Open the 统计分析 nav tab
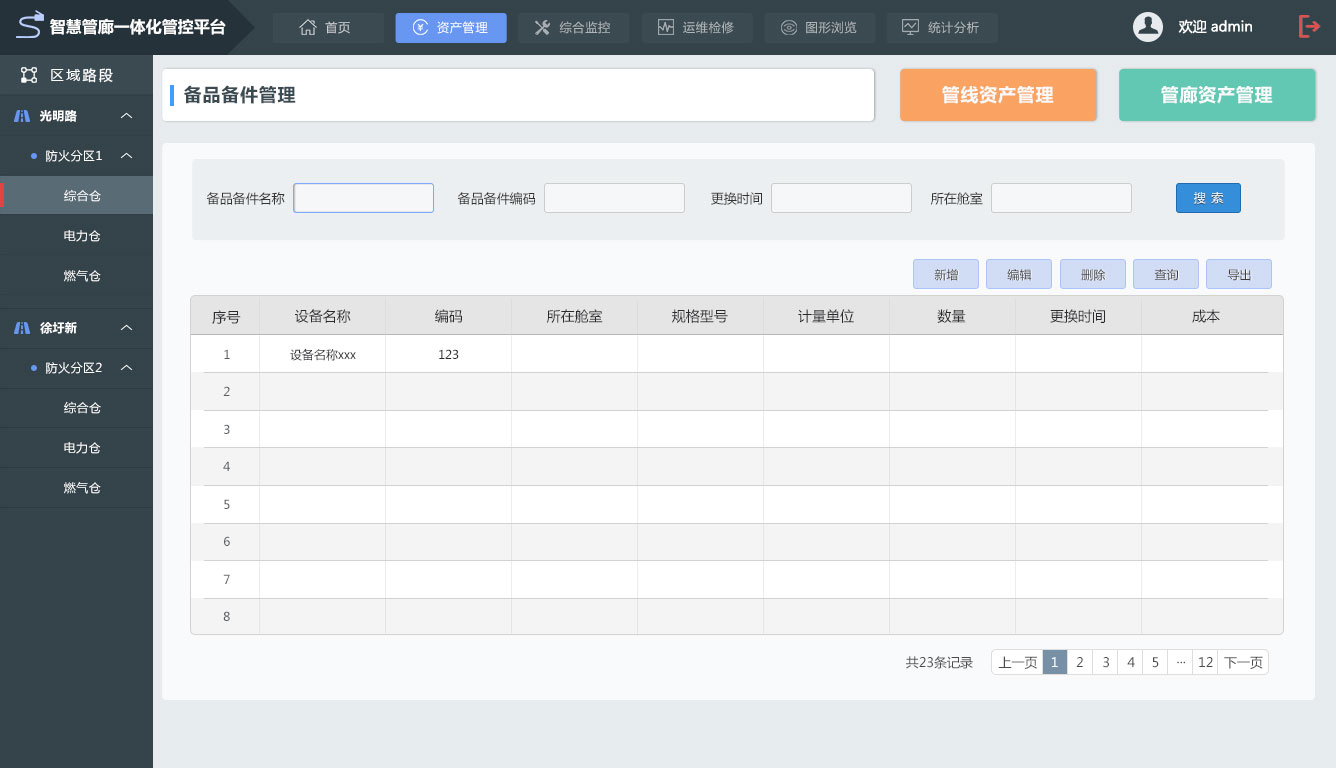Viewport: 1336px width, 768px height. point(941,28)
